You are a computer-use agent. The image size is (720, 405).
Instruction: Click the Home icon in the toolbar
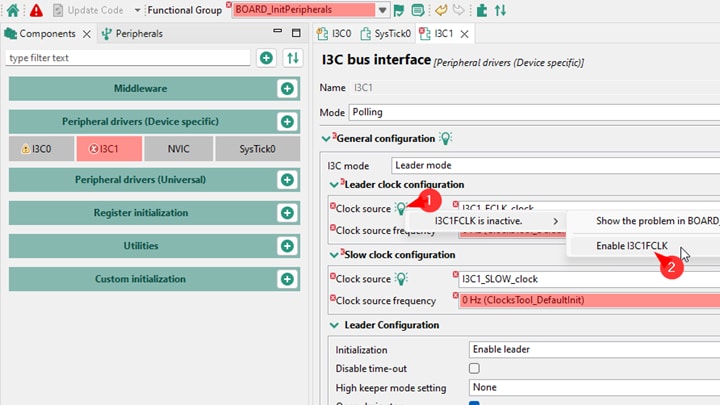coord(13,10)
